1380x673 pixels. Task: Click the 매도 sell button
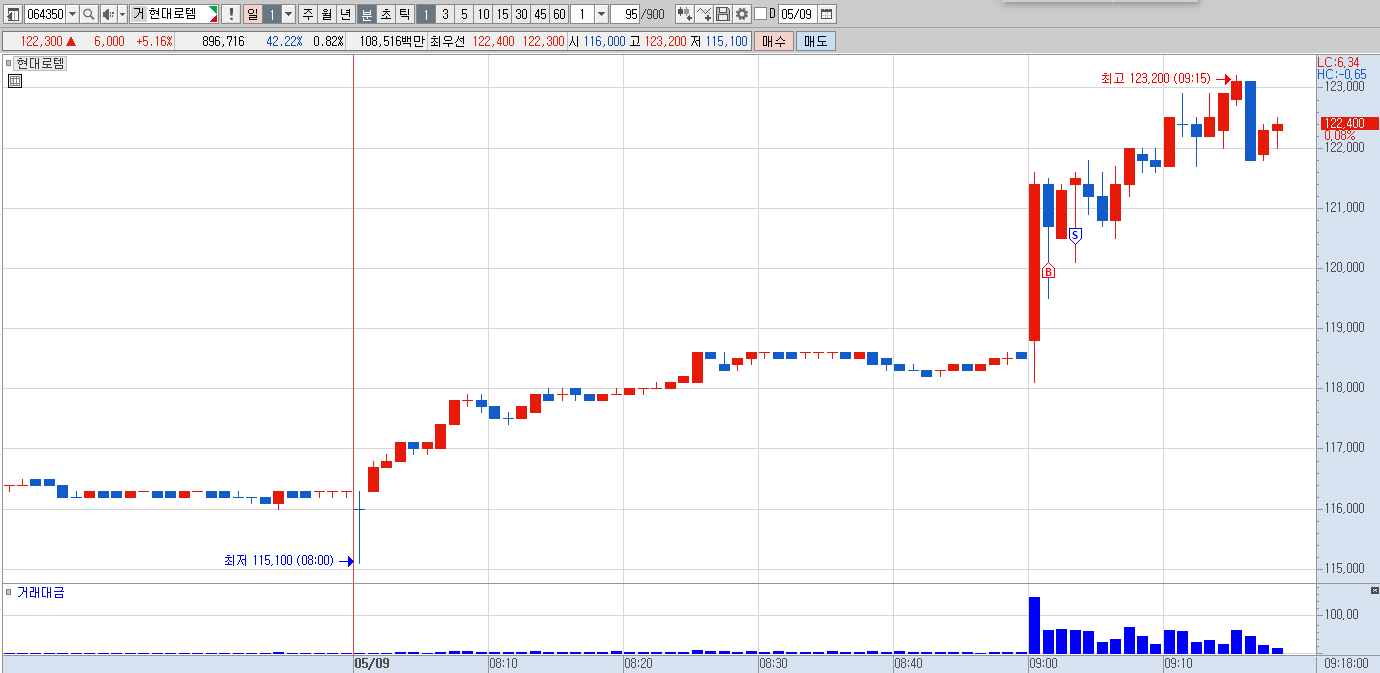tap(815, 41)
